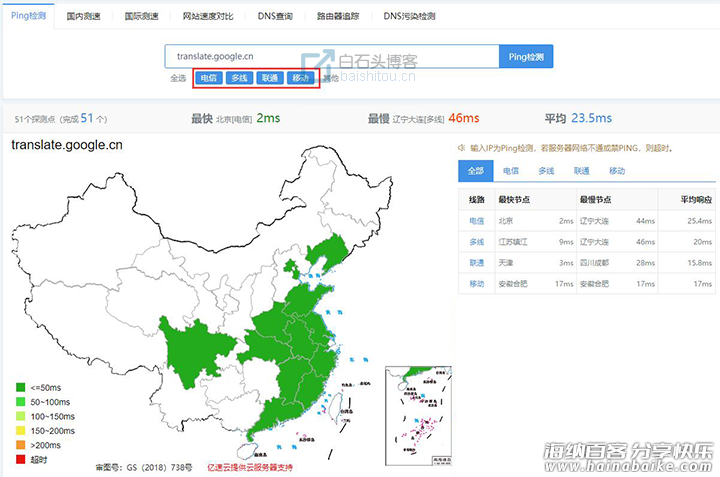Select the 联通 results tab
Image resolution: width=720 pixels, height=477 pixels.
pyautogui.click(x=581, y=171)
